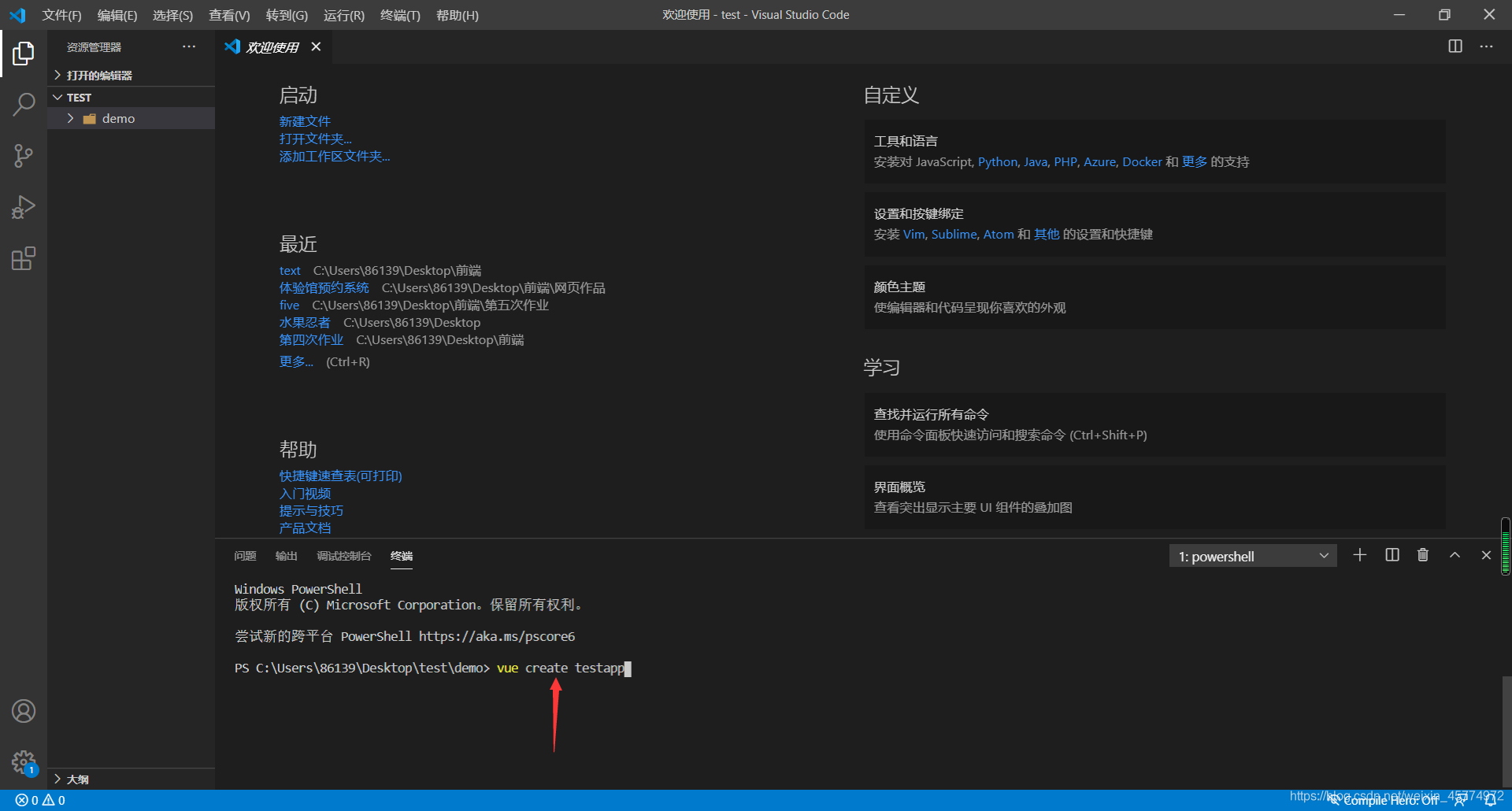Viewport: 1512px width, 811px height.
Task: Open the recent folder named five
Action: pyautogui.click(x=289, y=305)
